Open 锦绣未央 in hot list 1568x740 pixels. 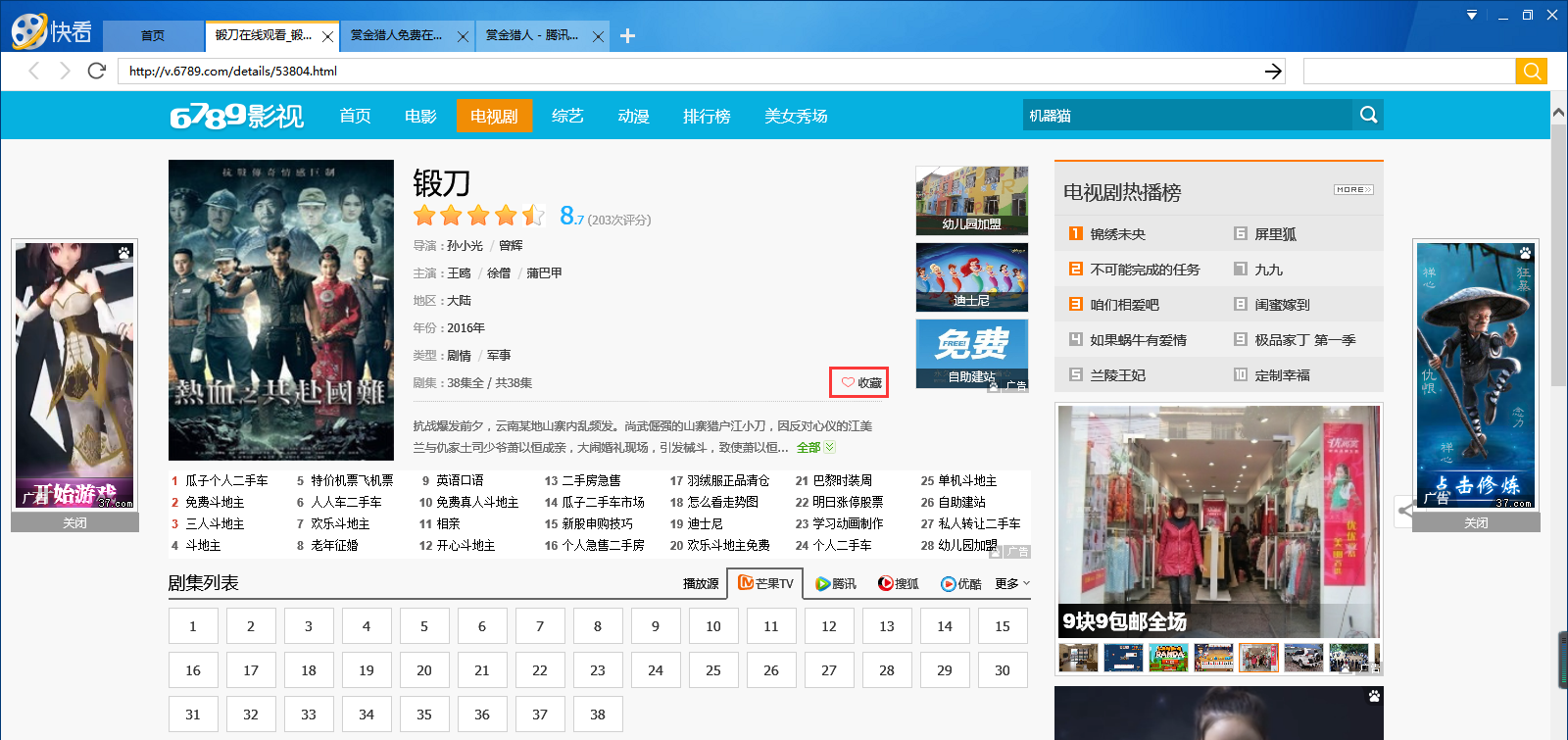1118,234
